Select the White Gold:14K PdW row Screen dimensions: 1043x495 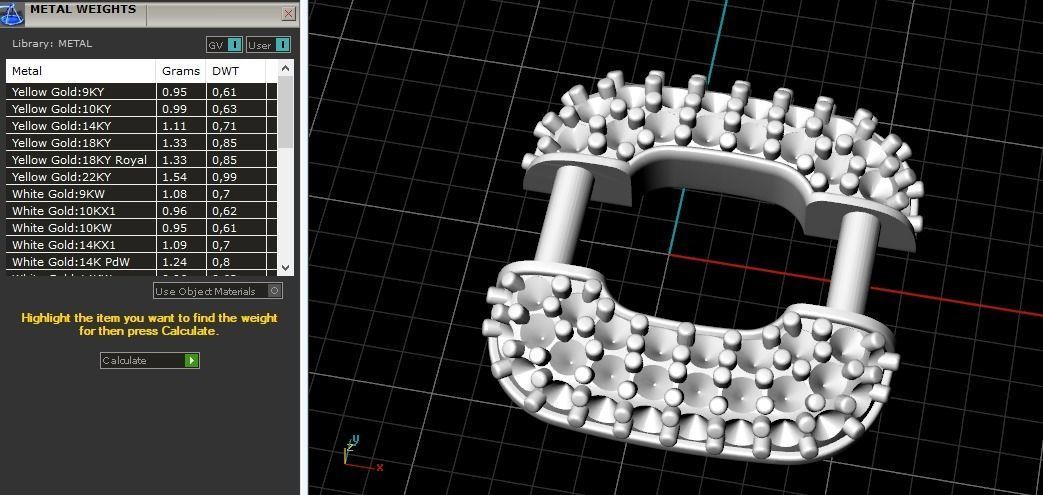141,262
